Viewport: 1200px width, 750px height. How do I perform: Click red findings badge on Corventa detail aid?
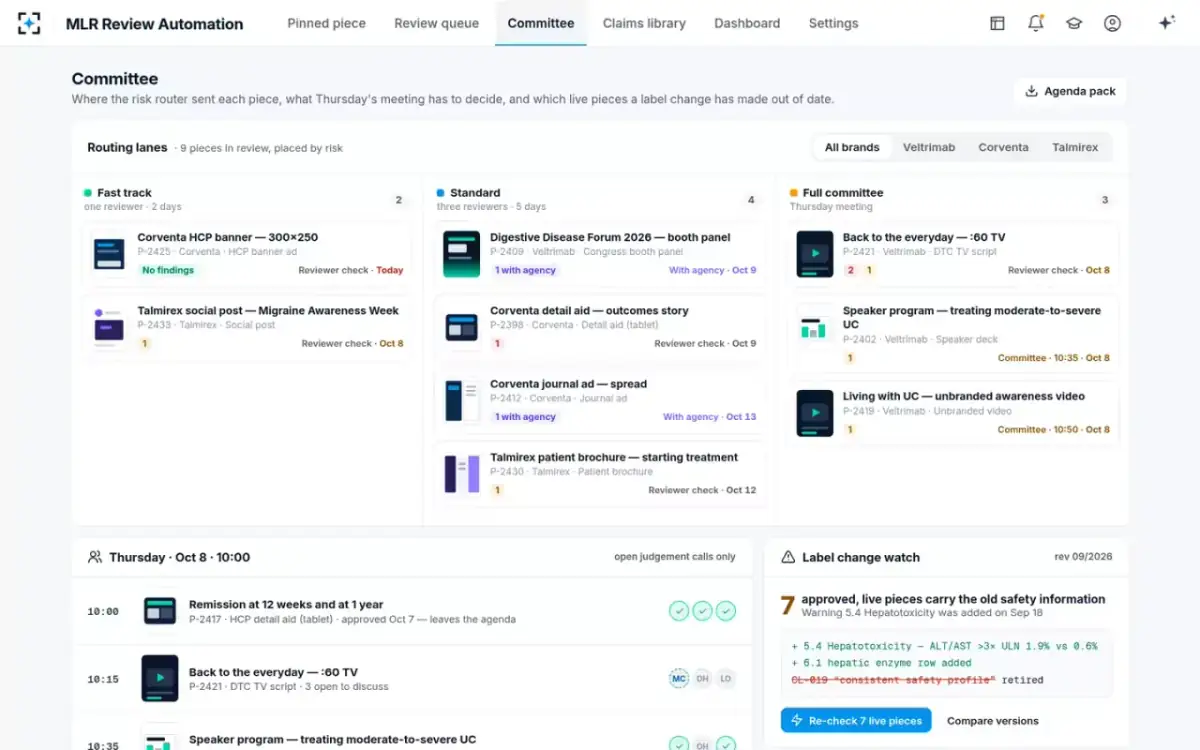click(x=497, y=343)
